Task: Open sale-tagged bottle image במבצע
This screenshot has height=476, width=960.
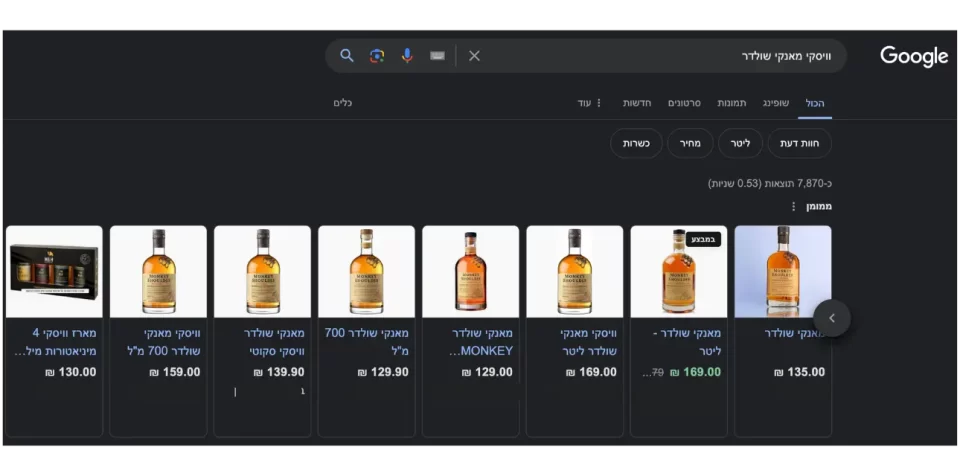Action: coord(679,271)
